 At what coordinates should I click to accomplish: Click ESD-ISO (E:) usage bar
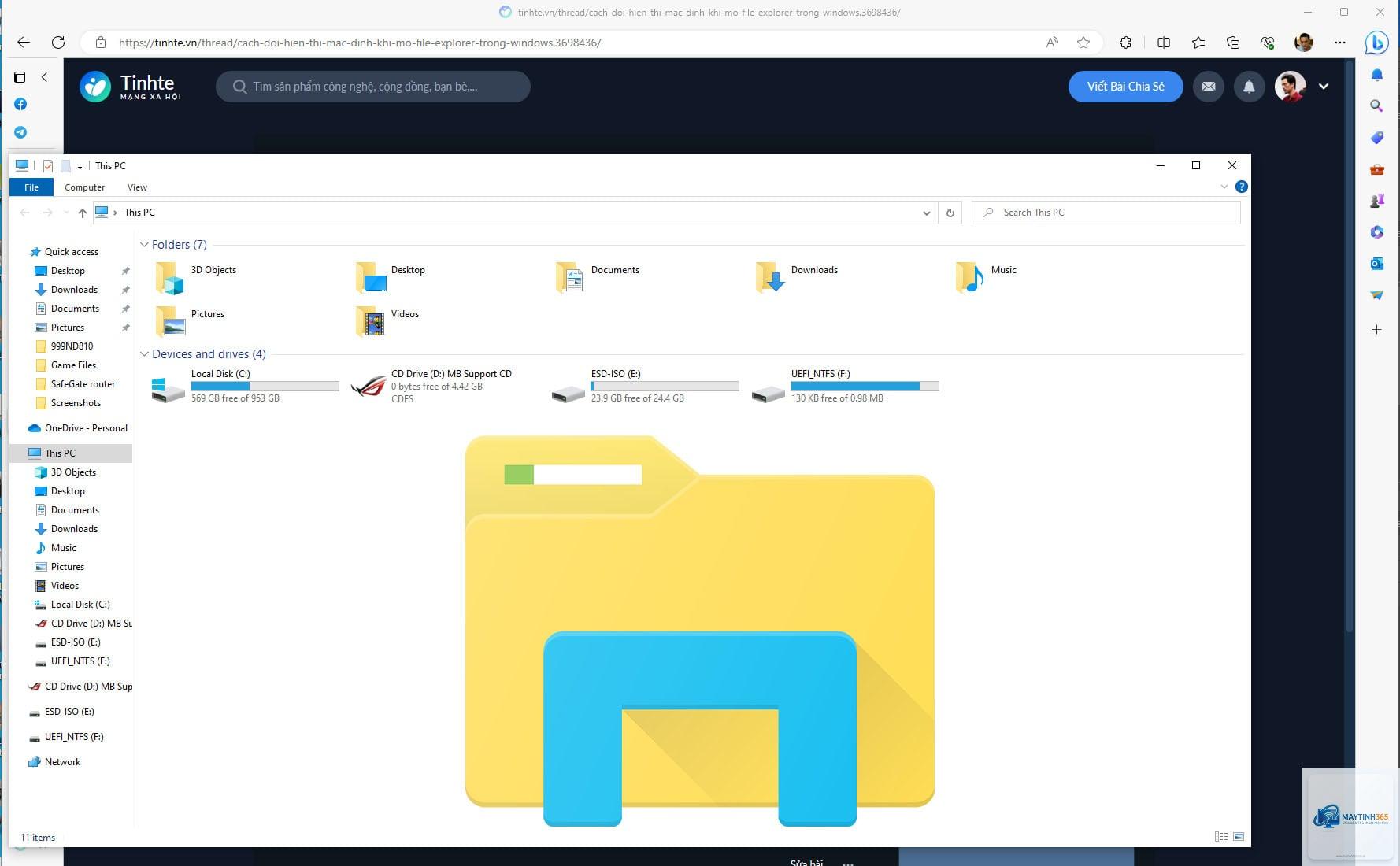click(665, 387)
